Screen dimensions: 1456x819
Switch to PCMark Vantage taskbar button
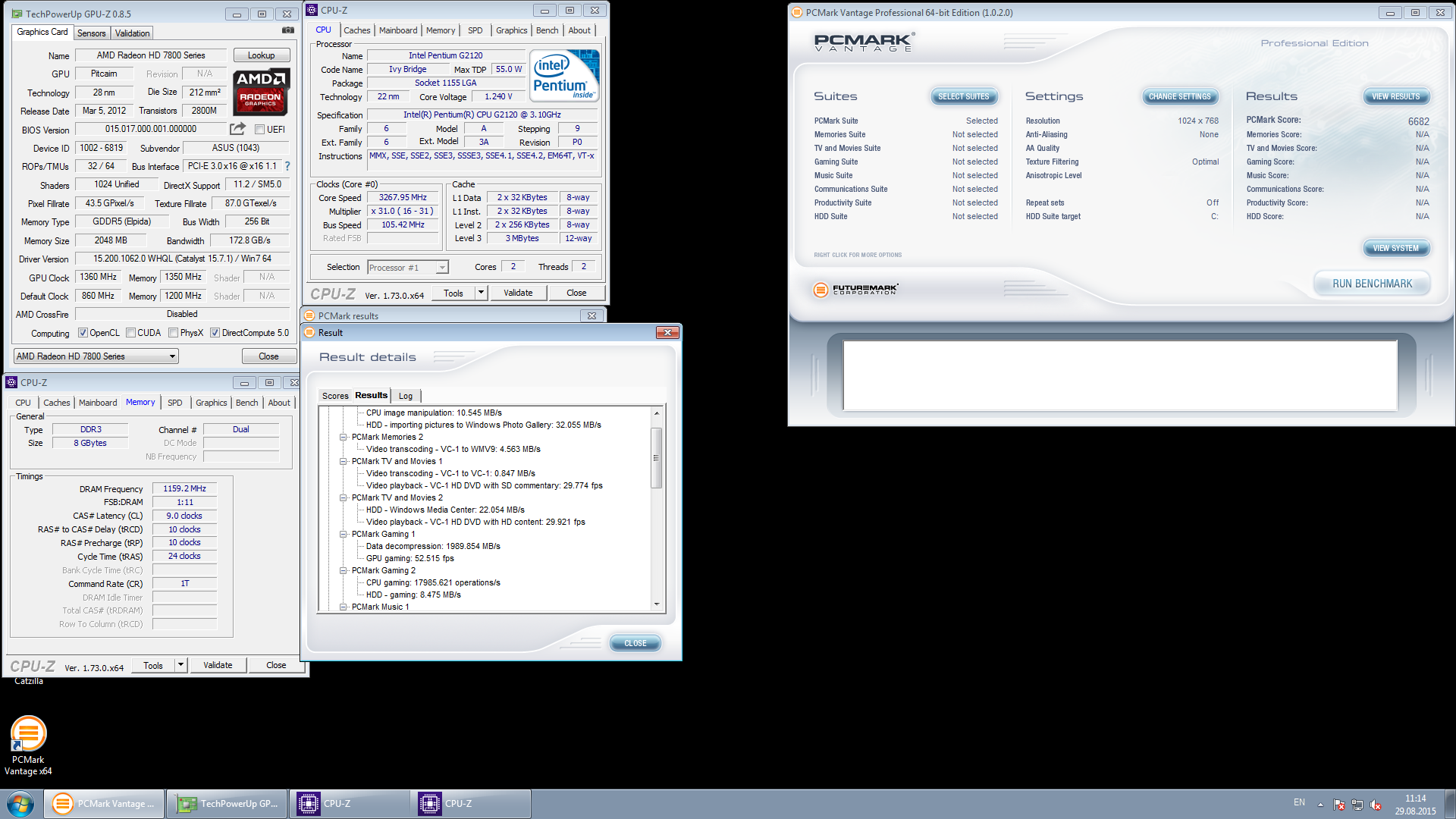tap(104, 804)
